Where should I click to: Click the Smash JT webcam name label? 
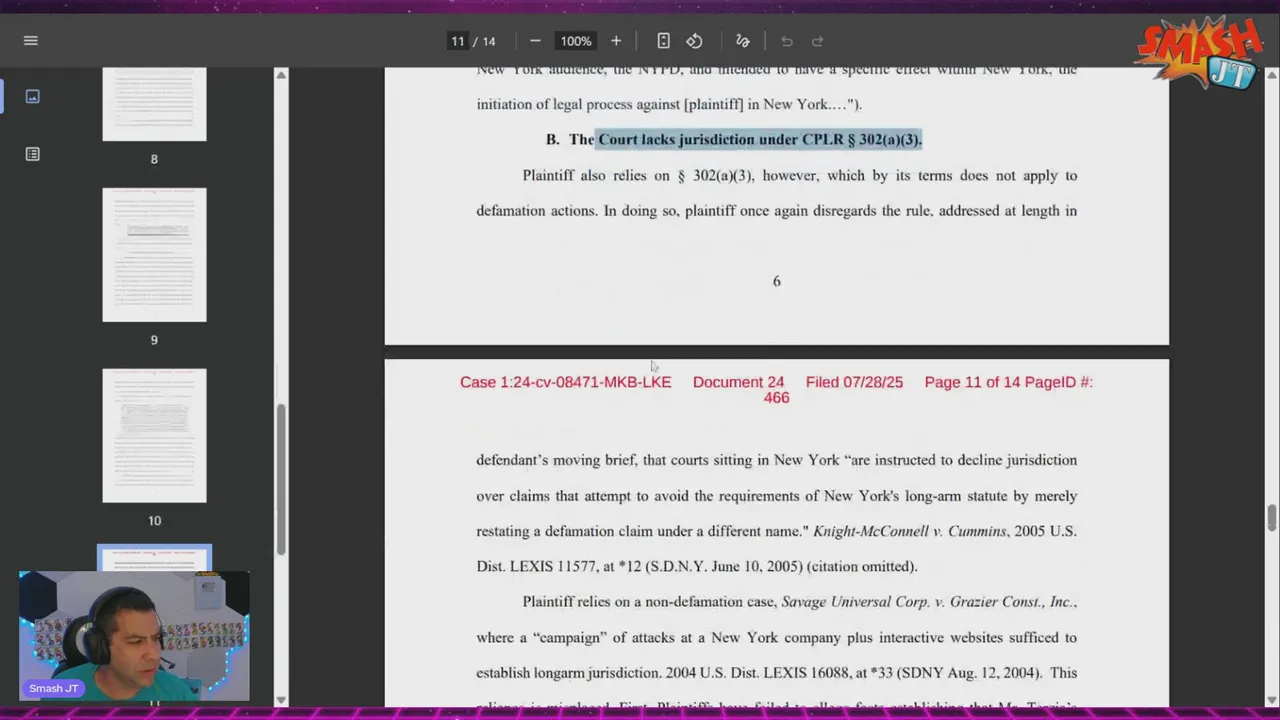(54, 688)
